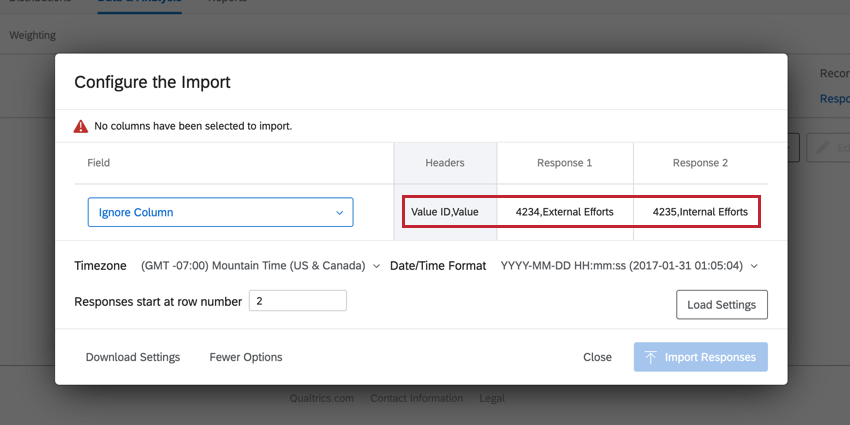
Task: Click the Download Settings link
Action: pyautogui.click(x=133, y=357)
